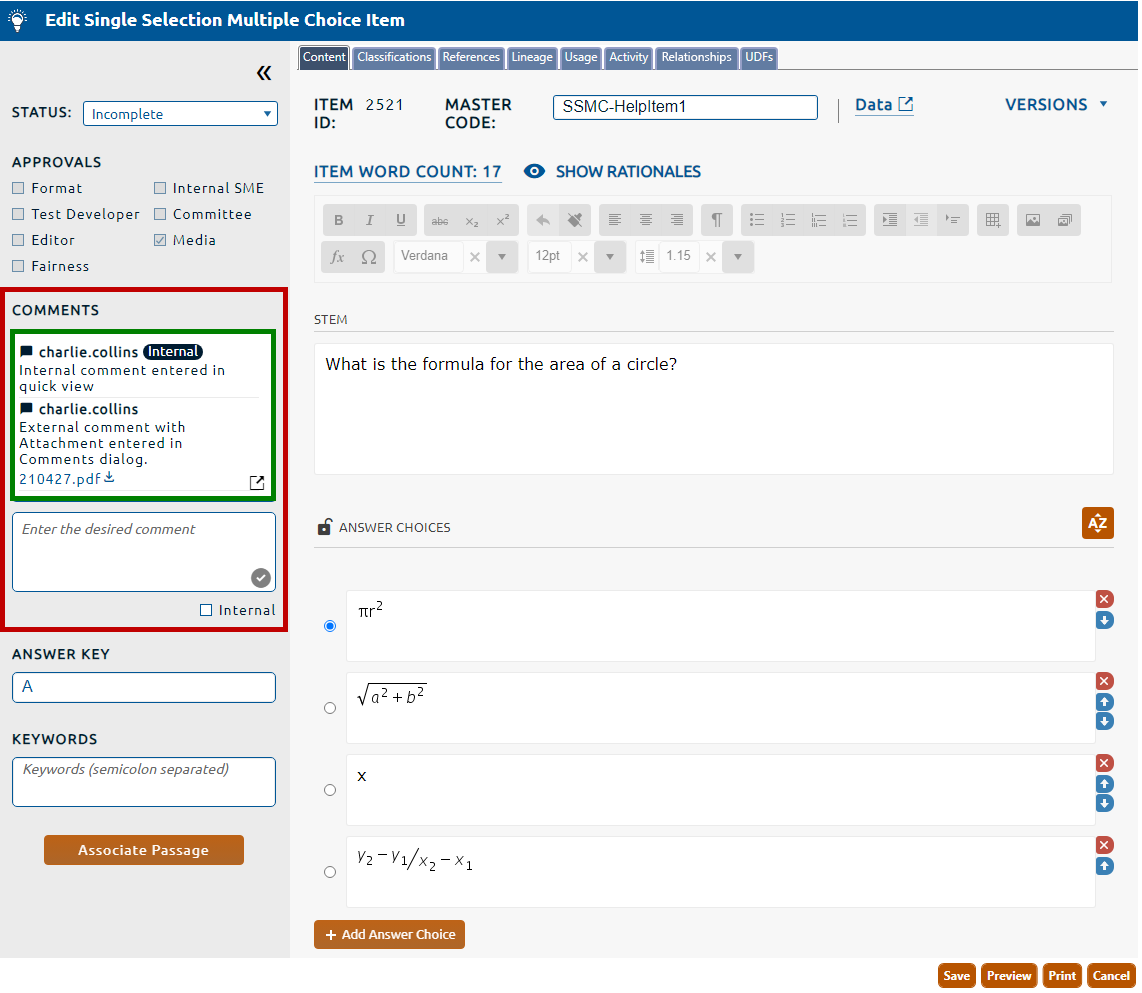The image size is (1142, 993).
Task: Collapse the left sidebar with the double chevron
Action: [263, 73]
